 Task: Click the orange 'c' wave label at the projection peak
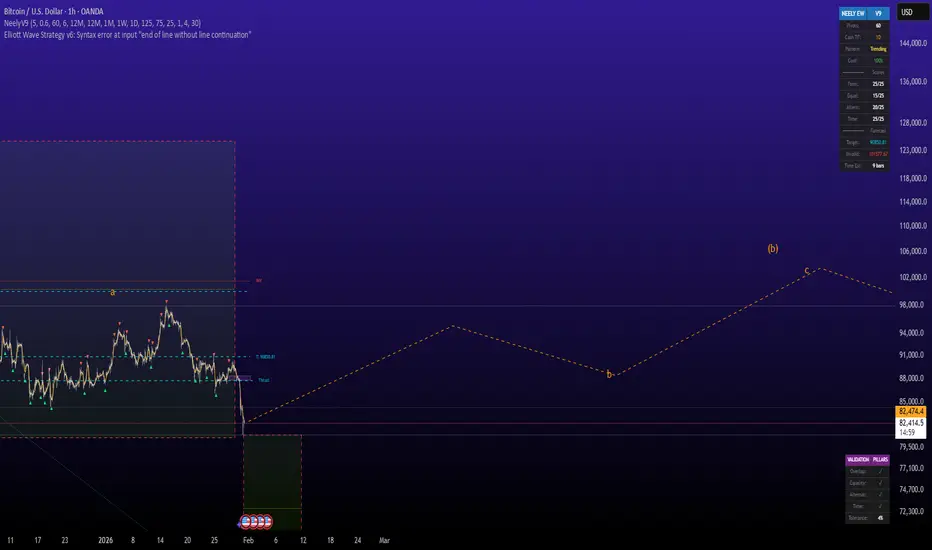click(807, 271)
